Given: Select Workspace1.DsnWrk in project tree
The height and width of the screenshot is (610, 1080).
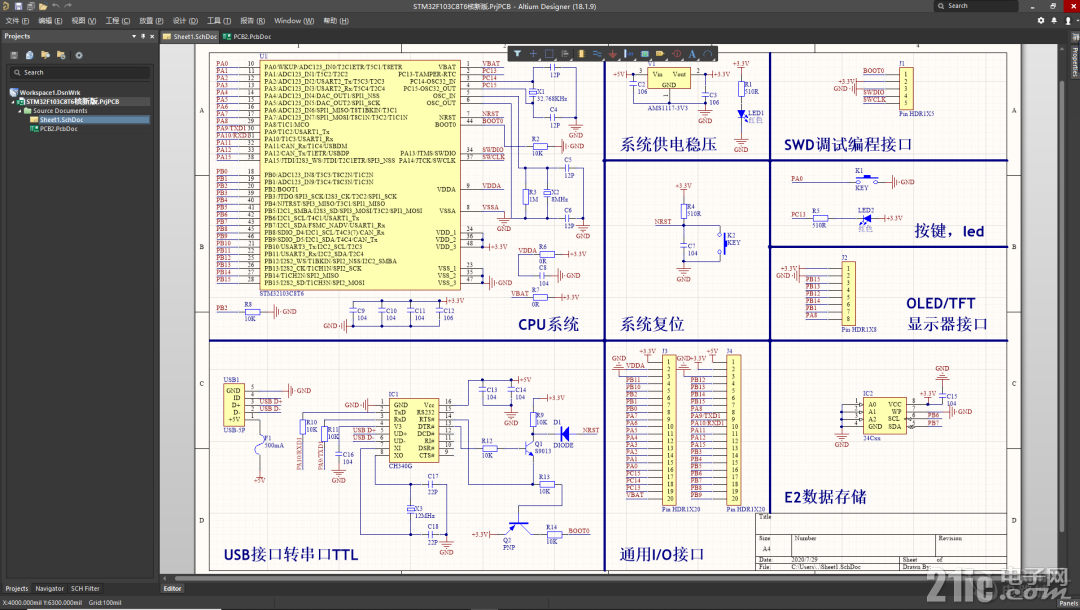Looking at the screenshot, I should [x=50, y=93].
